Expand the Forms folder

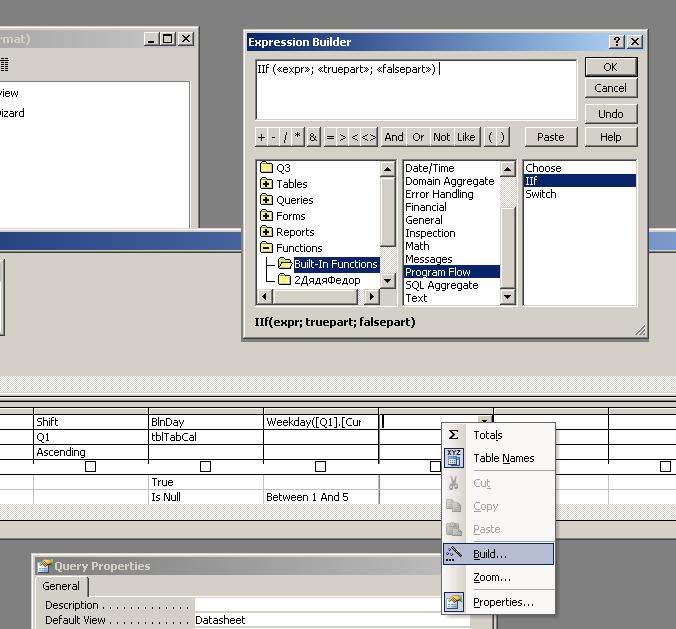point(266,216)
